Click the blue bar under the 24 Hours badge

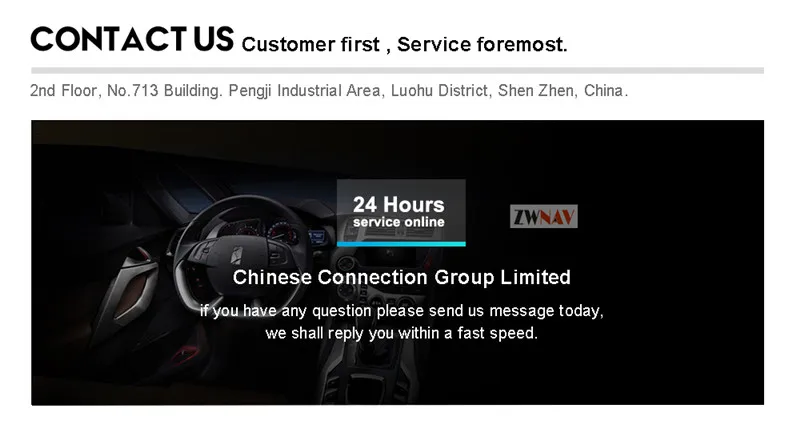point(401,244)
